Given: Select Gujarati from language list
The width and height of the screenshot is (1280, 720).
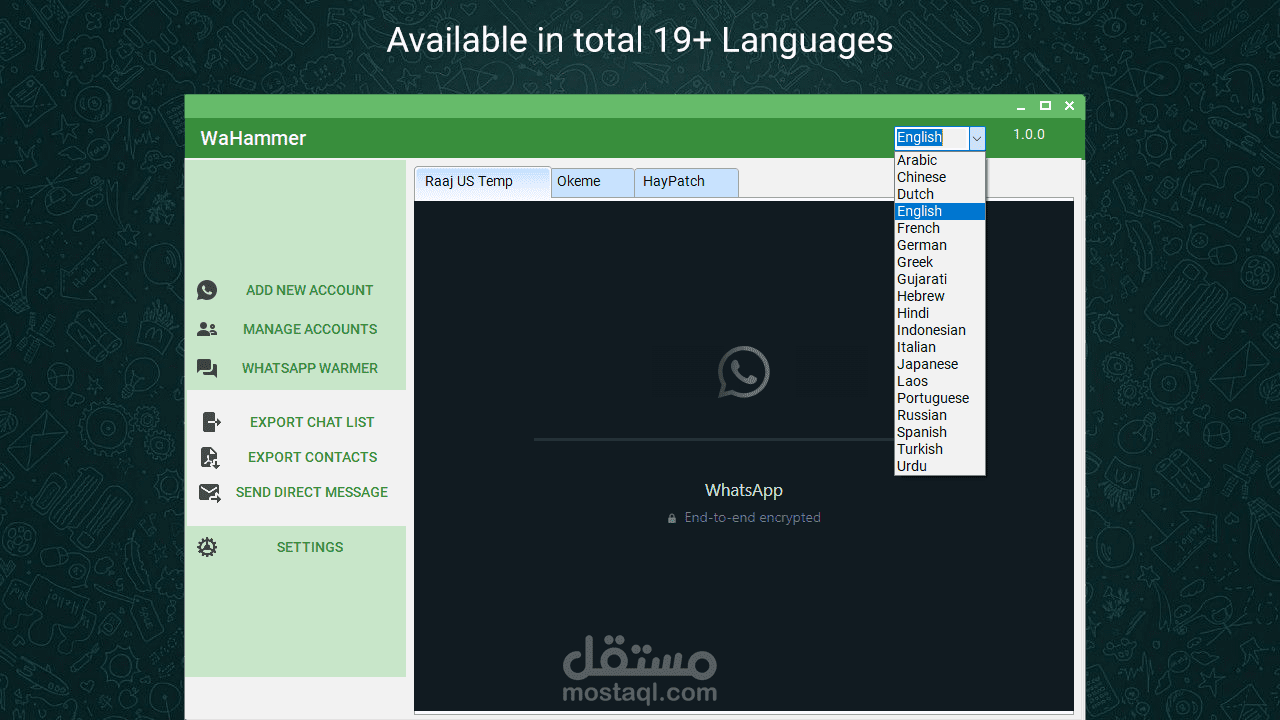Looking at the screenshot, I should [940, 279].
